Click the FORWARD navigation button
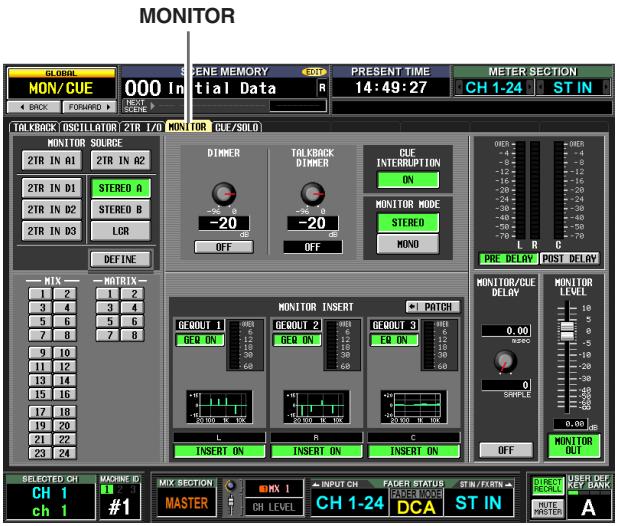 pos(89,107)
